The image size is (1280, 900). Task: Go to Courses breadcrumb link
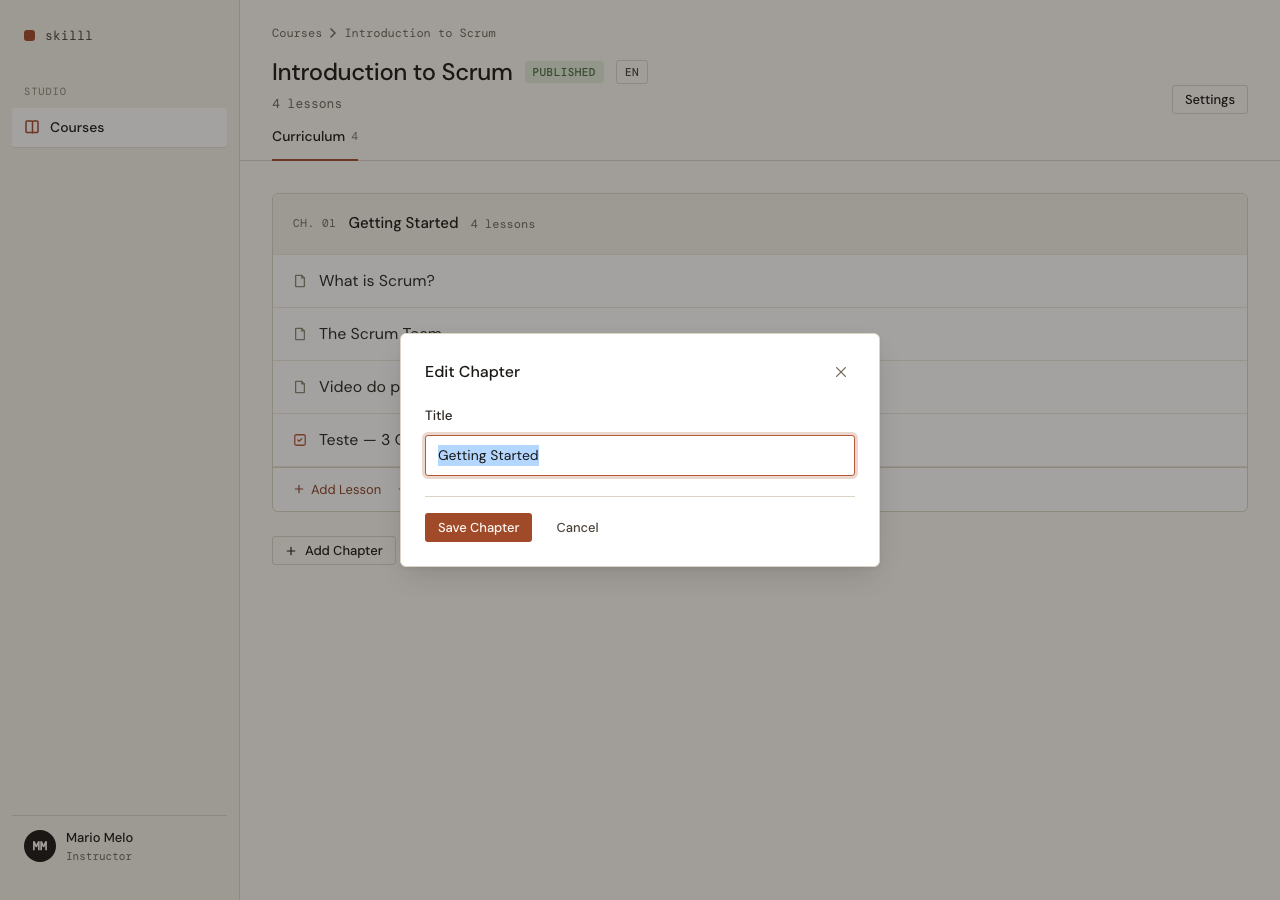(x=297, y=33)
